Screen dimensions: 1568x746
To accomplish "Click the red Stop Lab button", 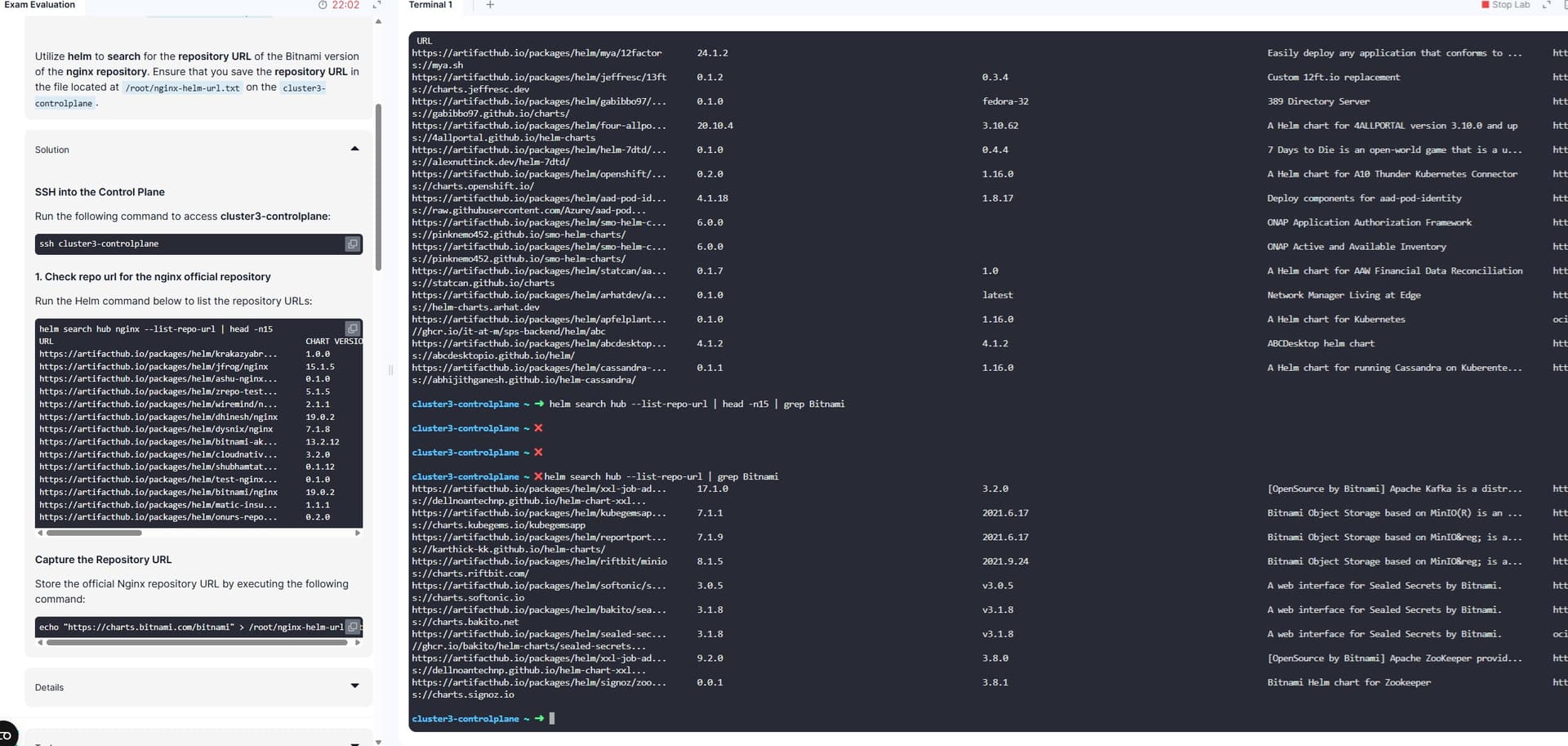I will coord(1506,5).
